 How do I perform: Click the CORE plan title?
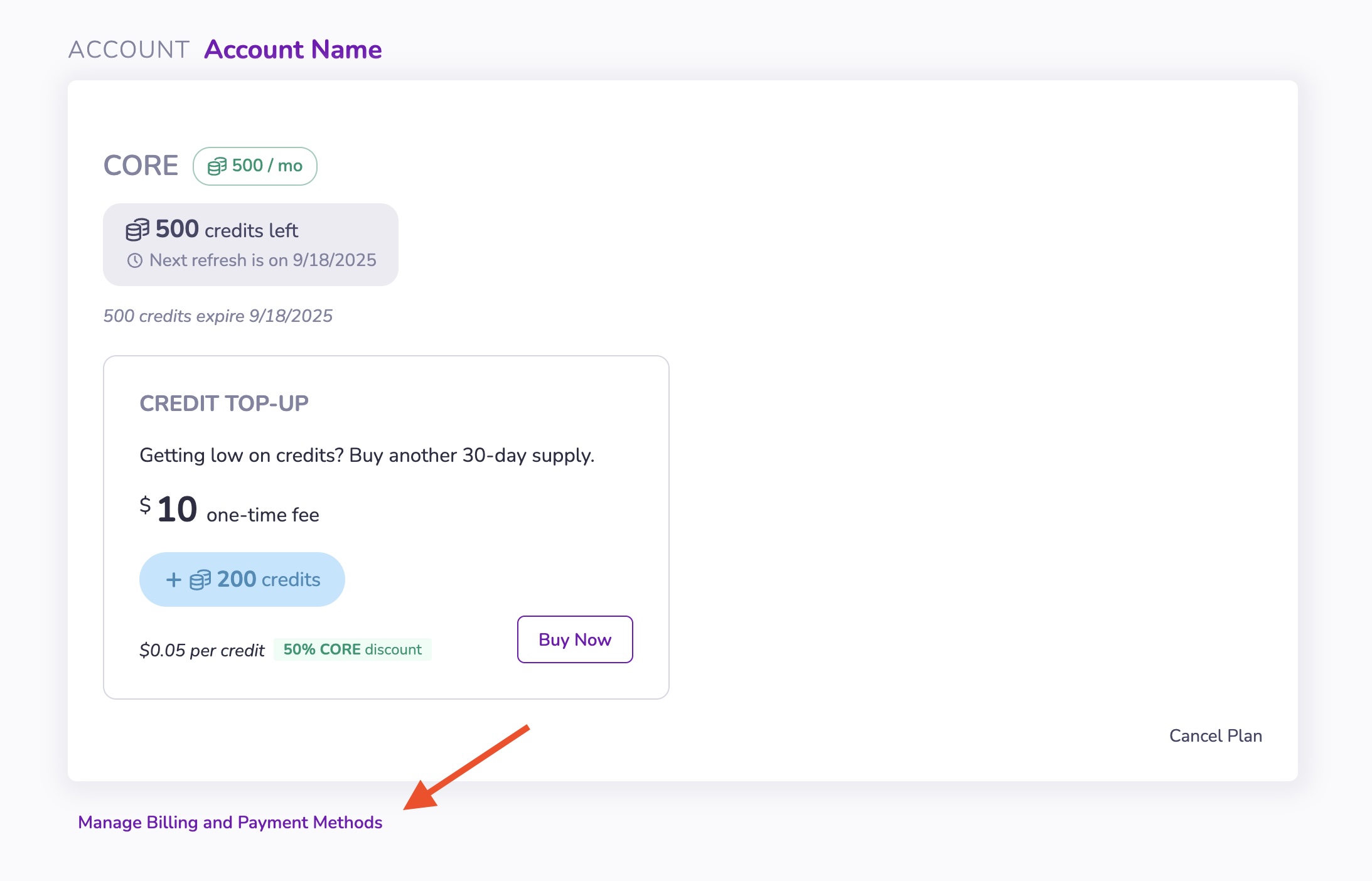(x=141, y=166)
